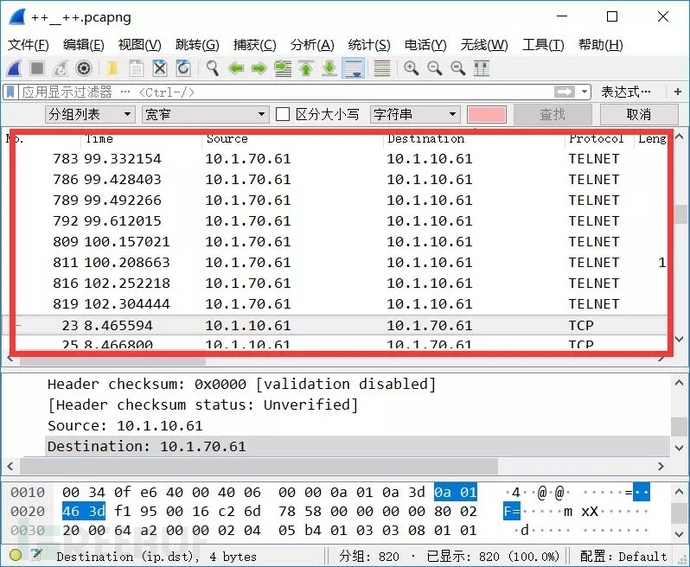
Task: Click the pink search string input field
Action: tap(487, 114)
